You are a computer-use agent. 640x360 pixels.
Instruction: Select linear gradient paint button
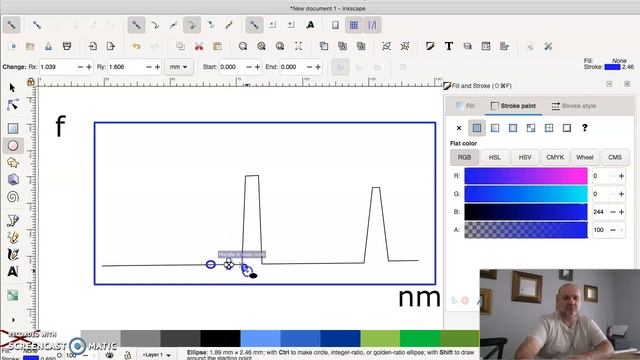point(495,128)
